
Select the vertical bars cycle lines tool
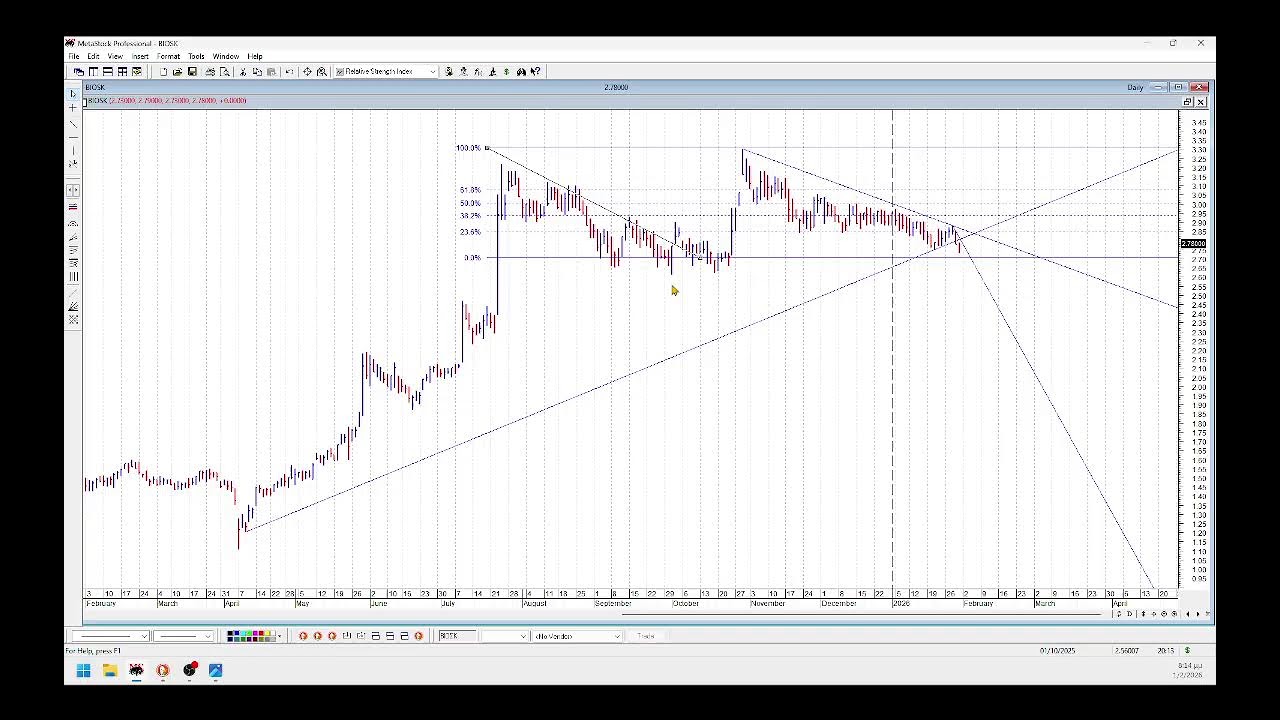(x=73, y=277)
